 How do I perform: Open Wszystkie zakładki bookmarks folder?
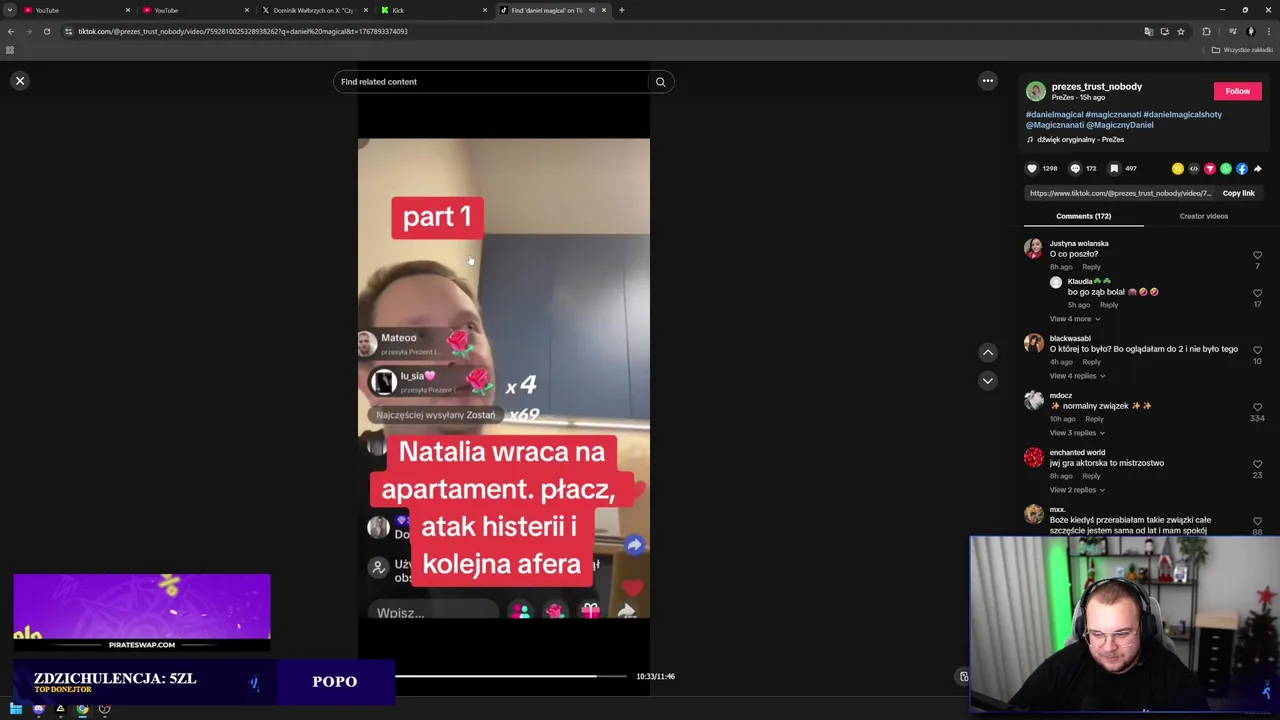[x=1242, y=50]
